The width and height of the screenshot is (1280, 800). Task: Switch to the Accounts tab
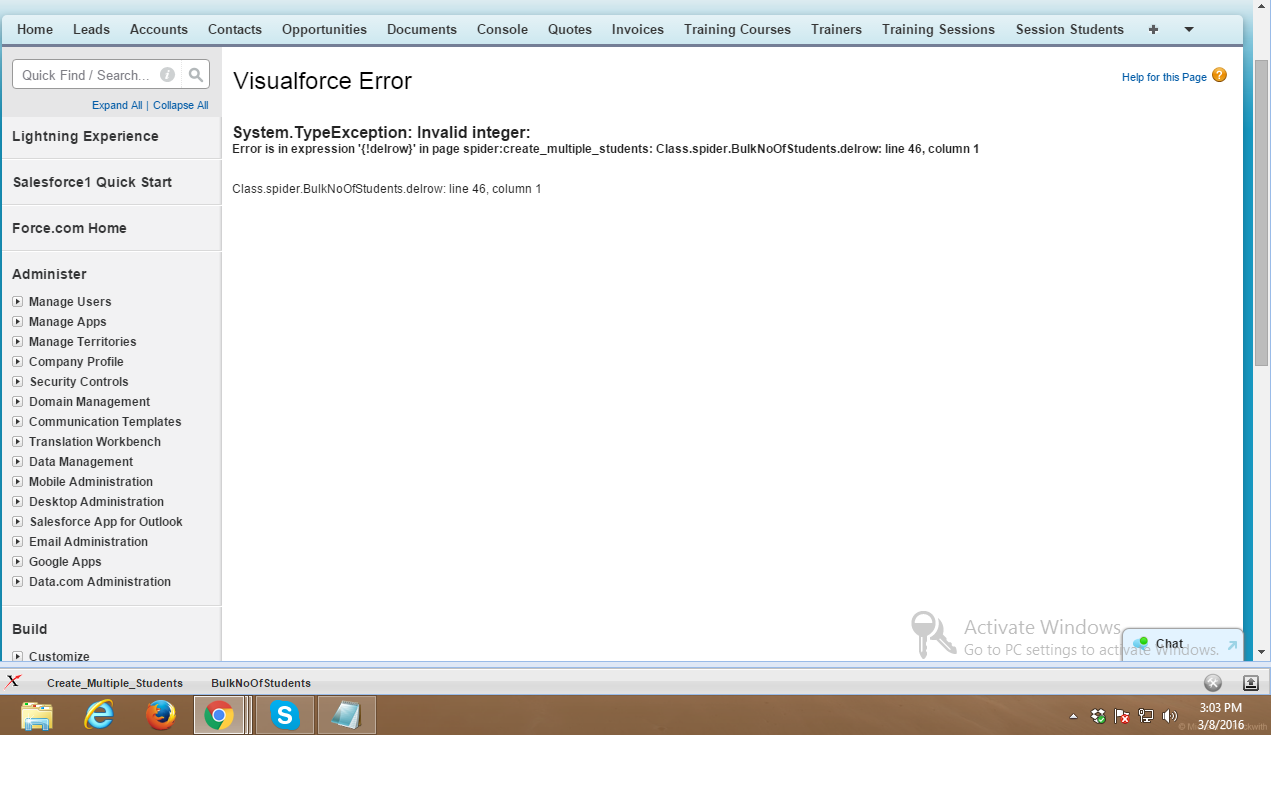pos(159,30)
